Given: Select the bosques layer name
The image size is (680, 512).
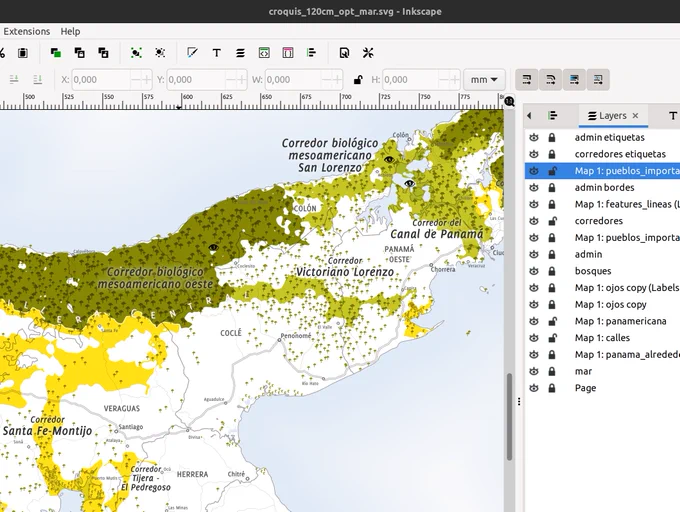Looking at the screenshot, I should tap(593, 271).
